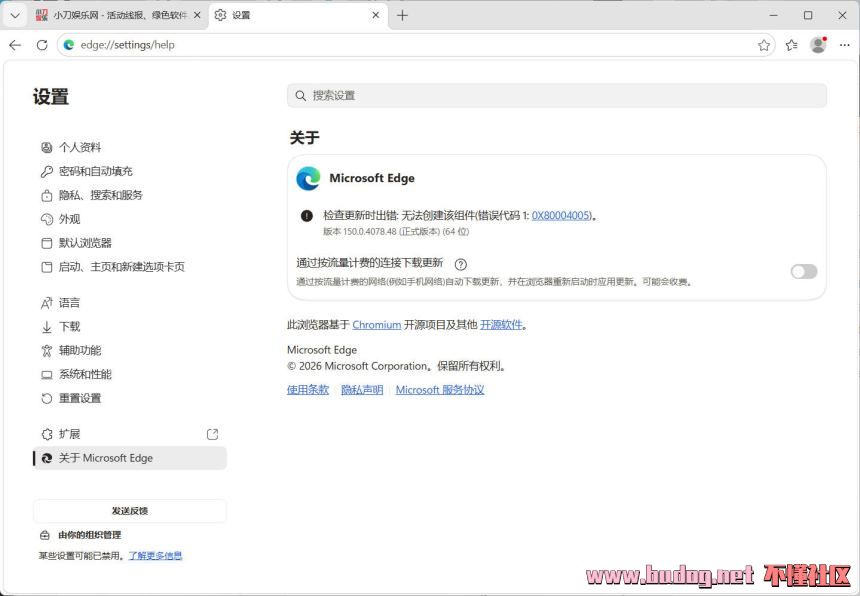Click the 关于 heading
This screenshot has height=596, width=860.
[304, 138]
